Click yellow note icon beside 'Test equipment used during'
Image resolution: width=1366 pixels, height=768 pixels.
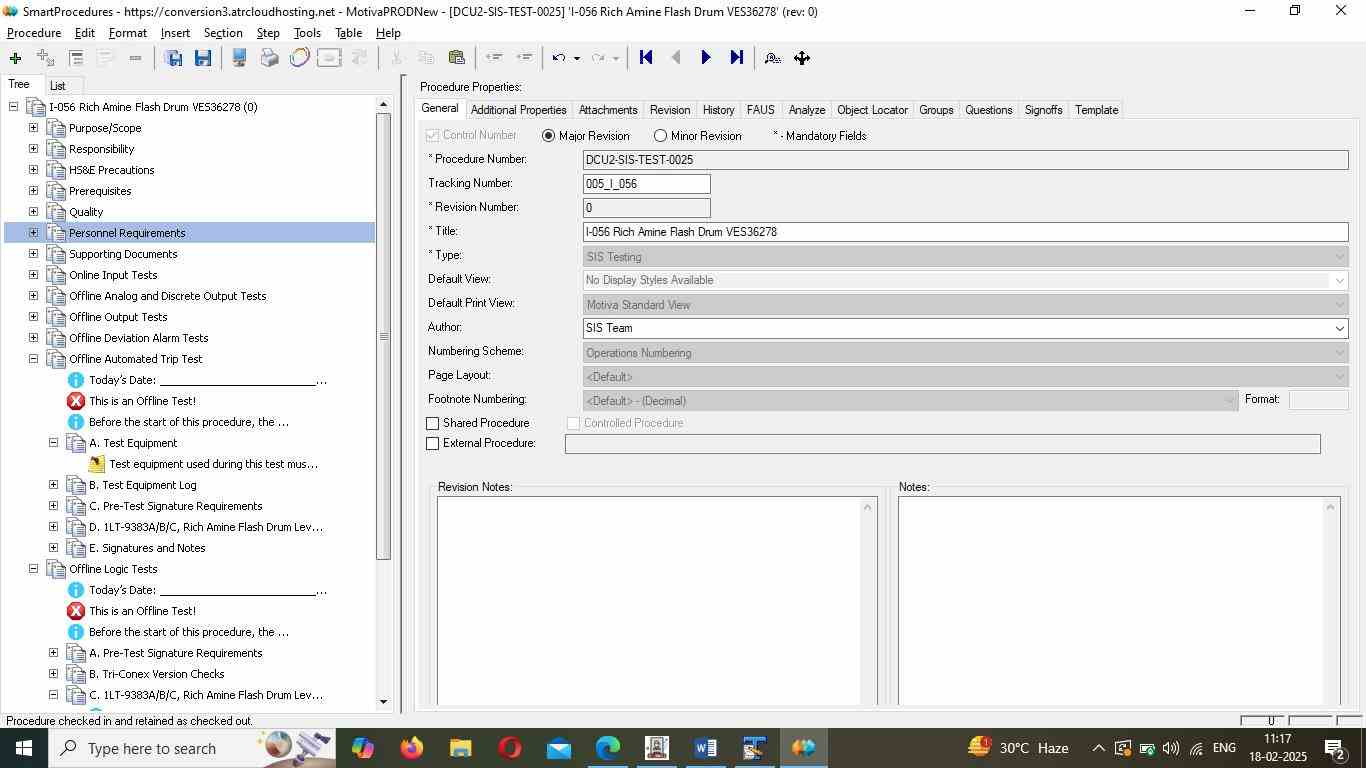tap(96, 464)
